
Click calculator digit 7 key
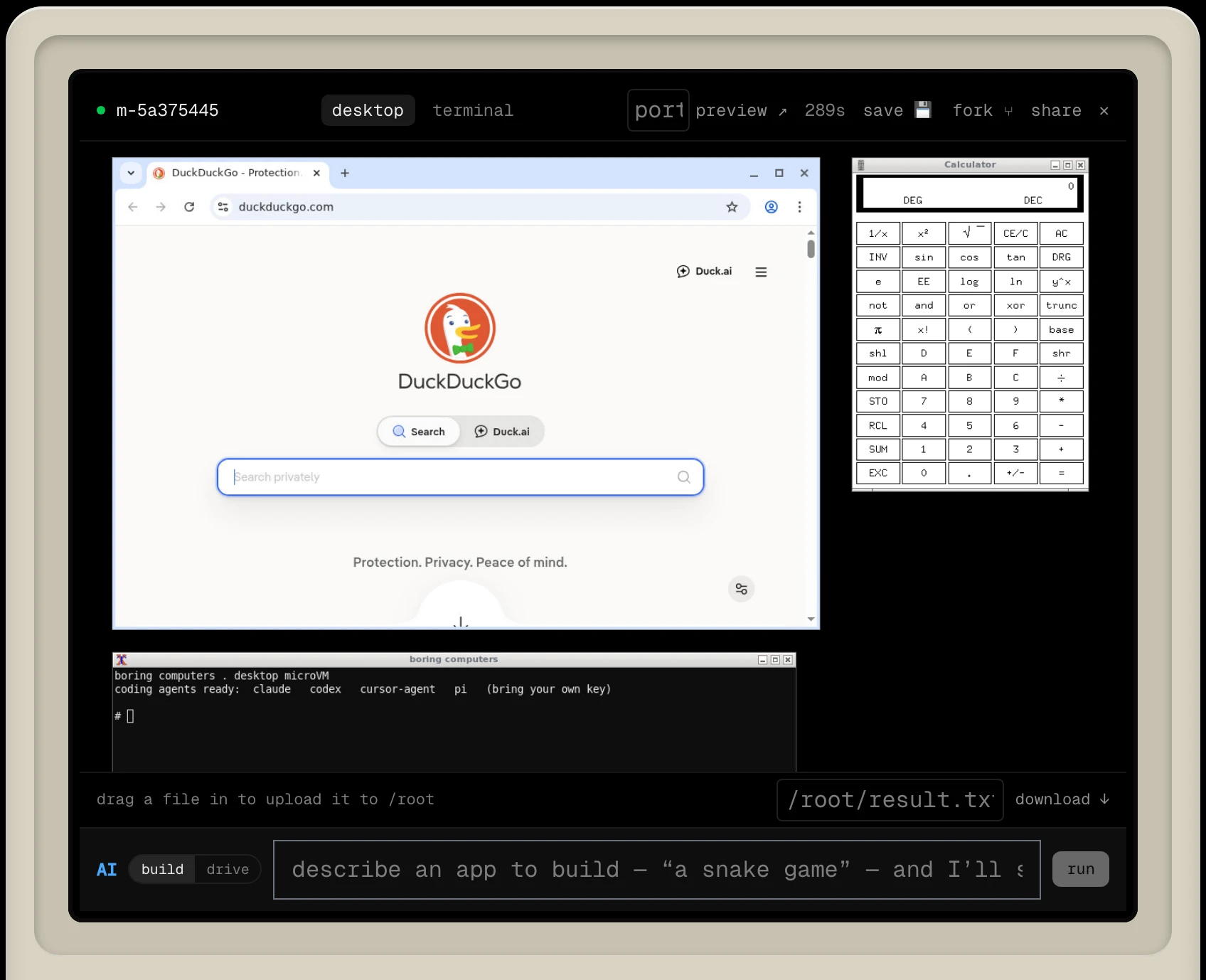pos(924,401)
